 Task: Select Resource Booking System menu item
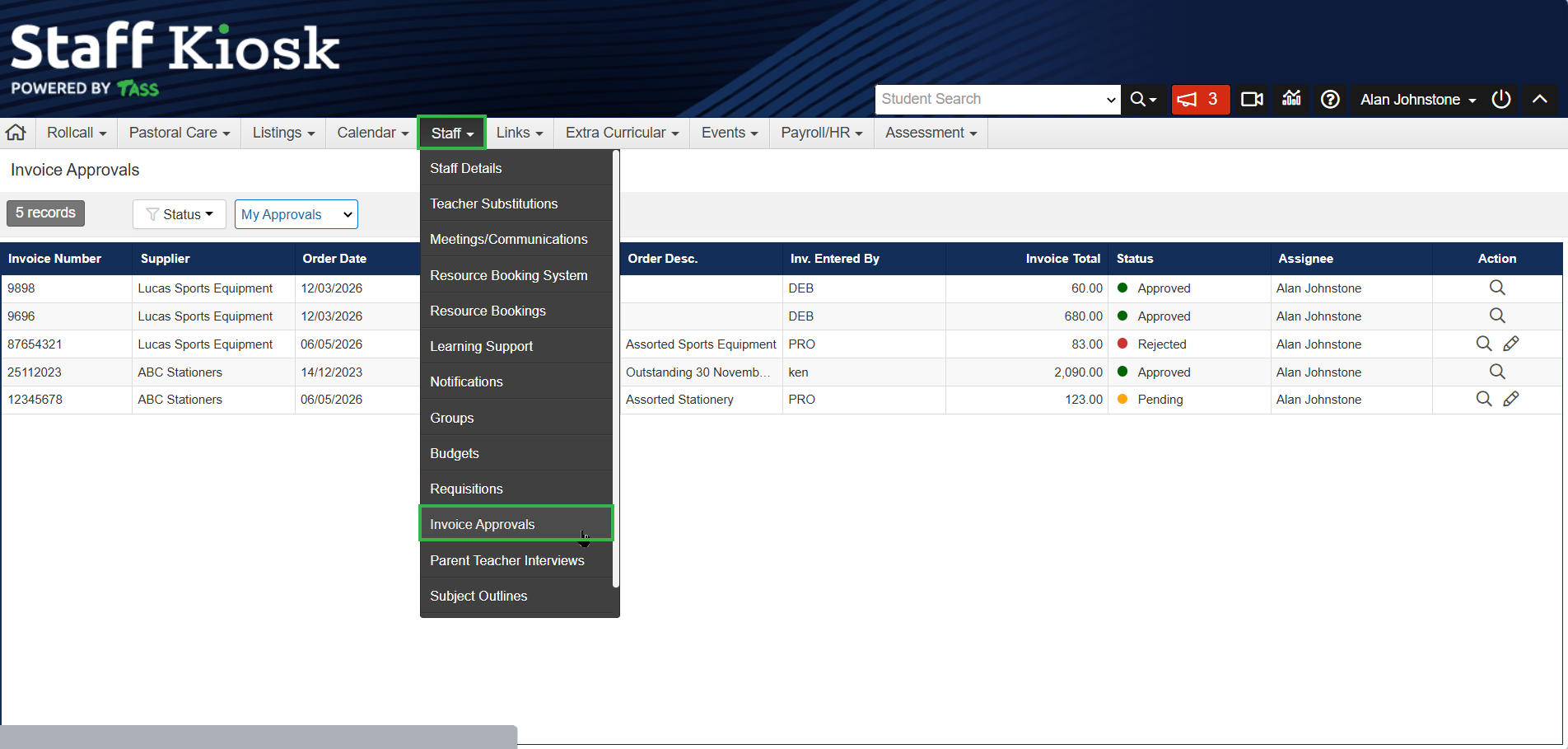click(516, 275)
